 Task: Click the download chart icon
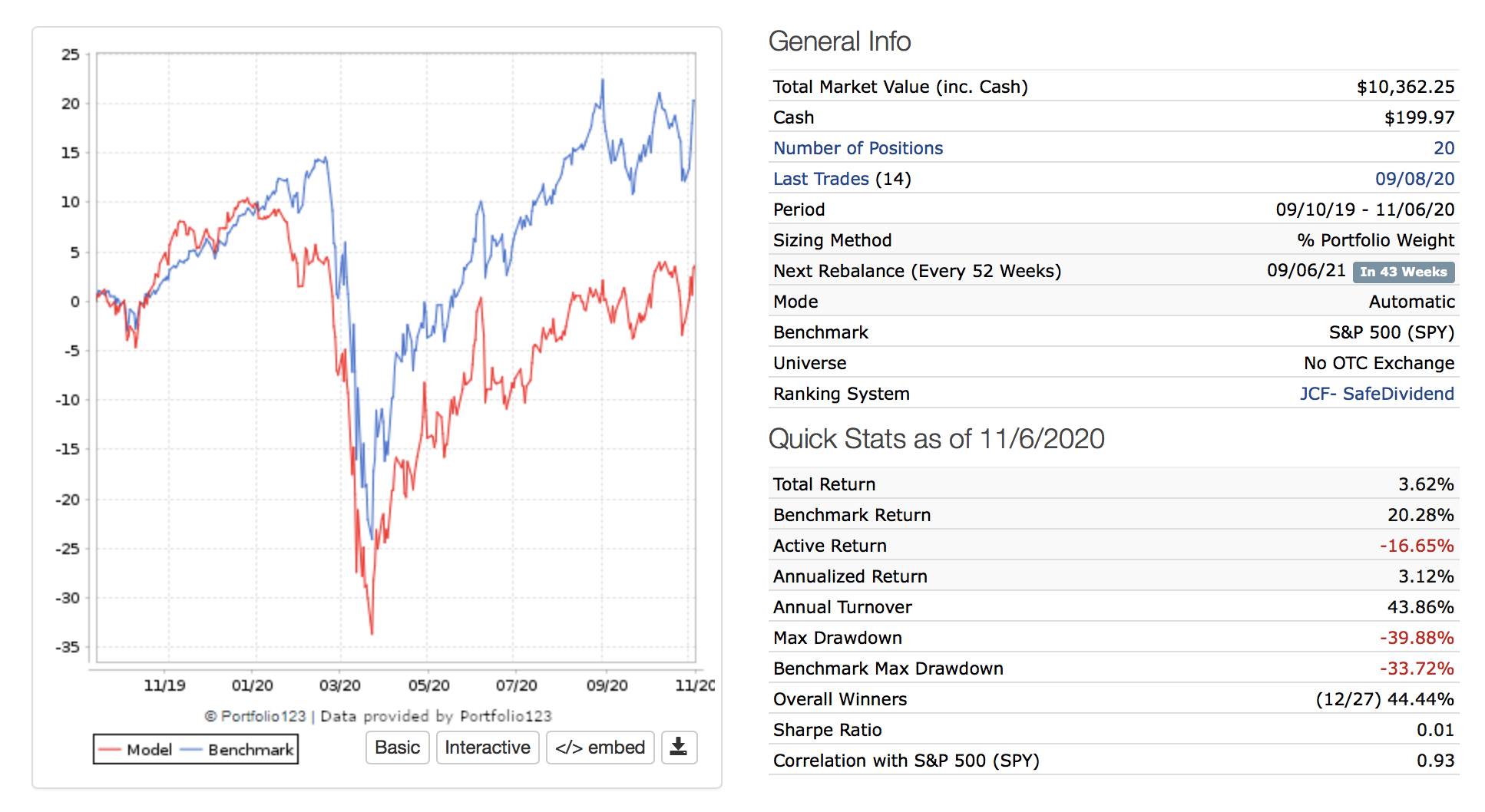point(679,747)
